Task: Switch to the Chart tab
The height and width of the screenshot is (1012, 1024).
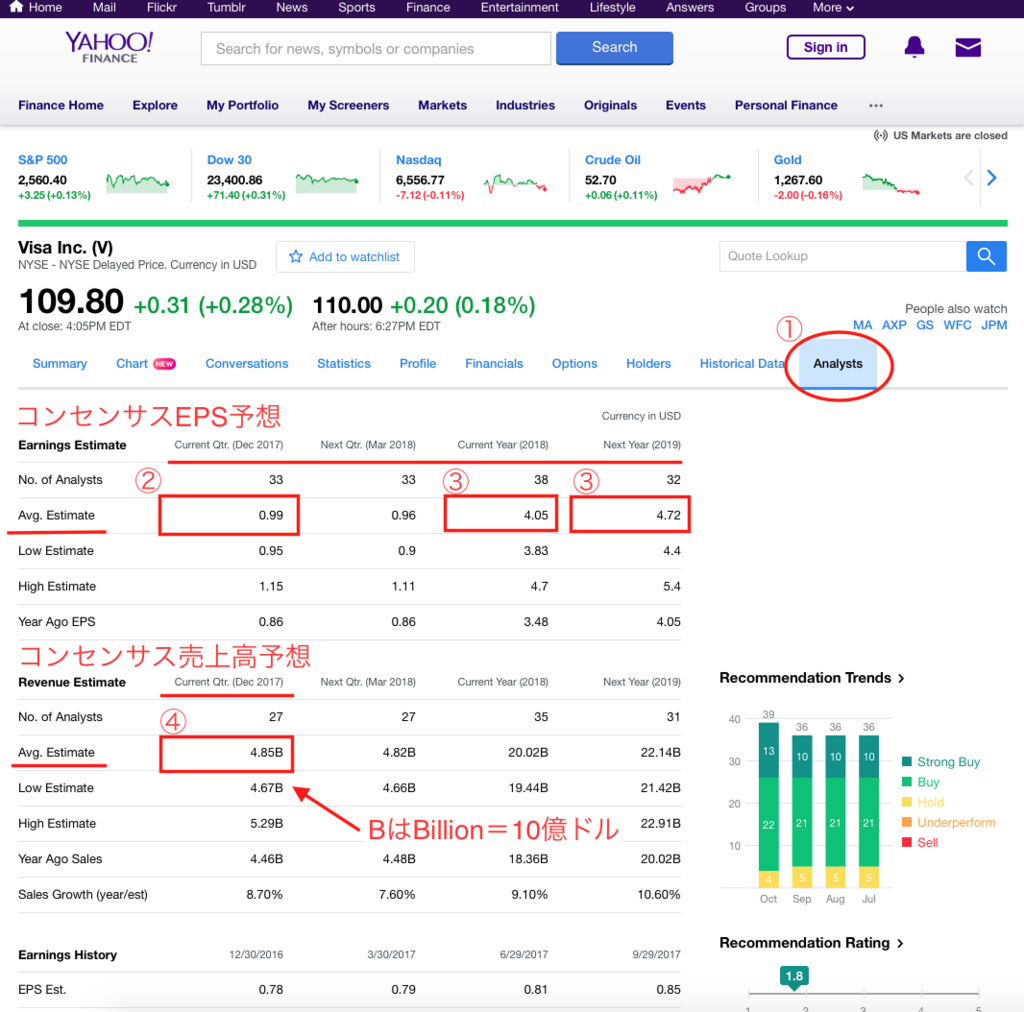Action: pos(132,364)
